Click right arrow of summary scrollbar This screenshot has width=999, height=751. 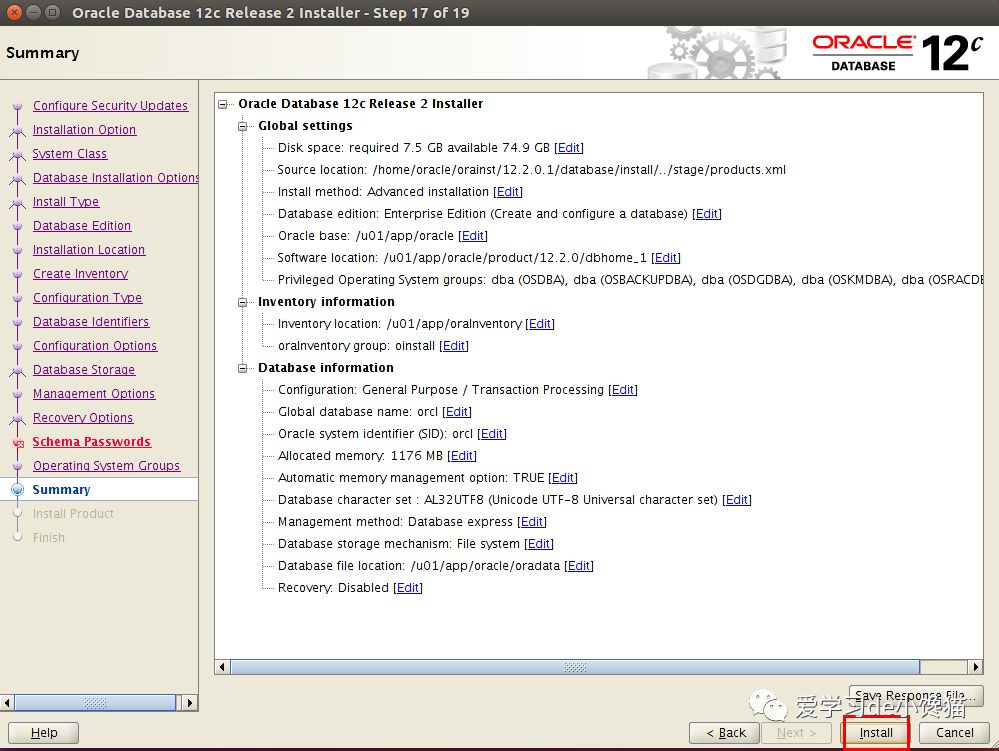point(976,668)
